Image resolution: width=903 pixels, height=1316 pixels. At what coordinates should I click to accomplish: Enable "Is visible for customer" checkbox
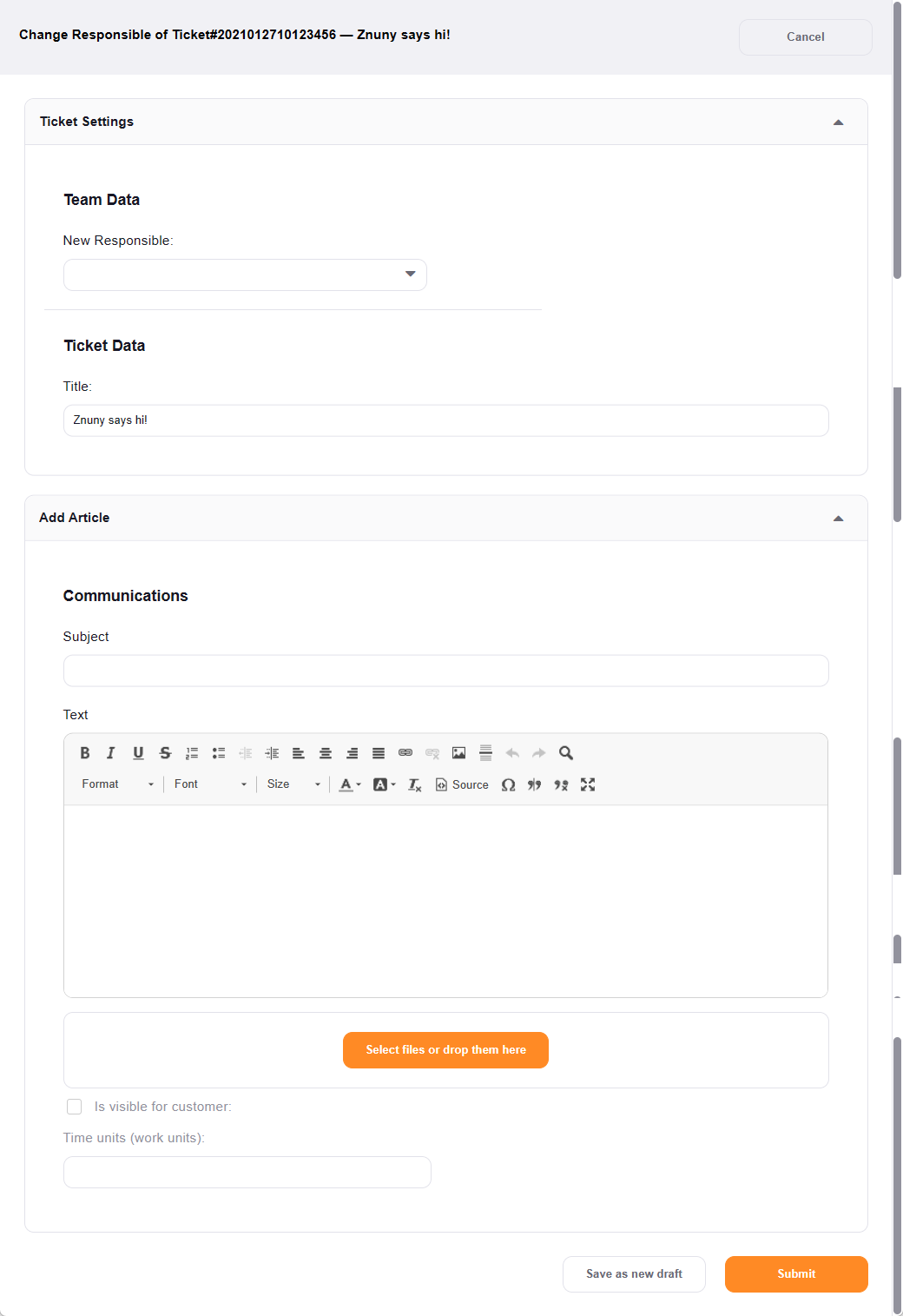pyautogui.click(x=75, y=1107)
